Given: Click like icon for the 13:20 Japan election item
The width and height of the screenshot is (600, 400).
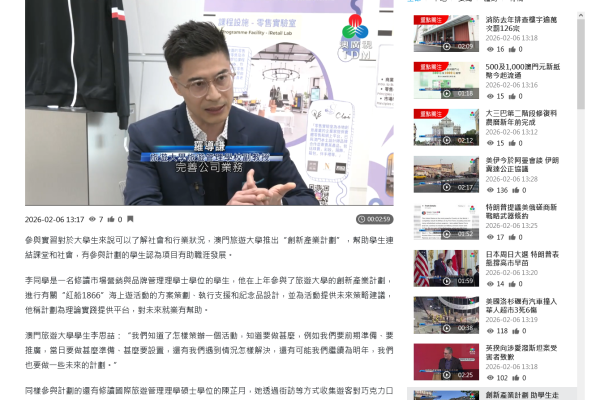Looking at the screenshot, I should [x=512, y=284].
